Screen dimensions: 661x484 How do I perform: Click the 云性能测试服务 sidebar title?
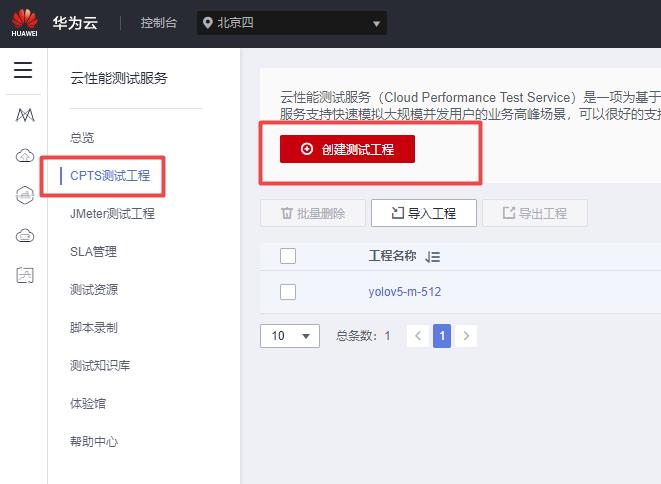pos(119,78)
